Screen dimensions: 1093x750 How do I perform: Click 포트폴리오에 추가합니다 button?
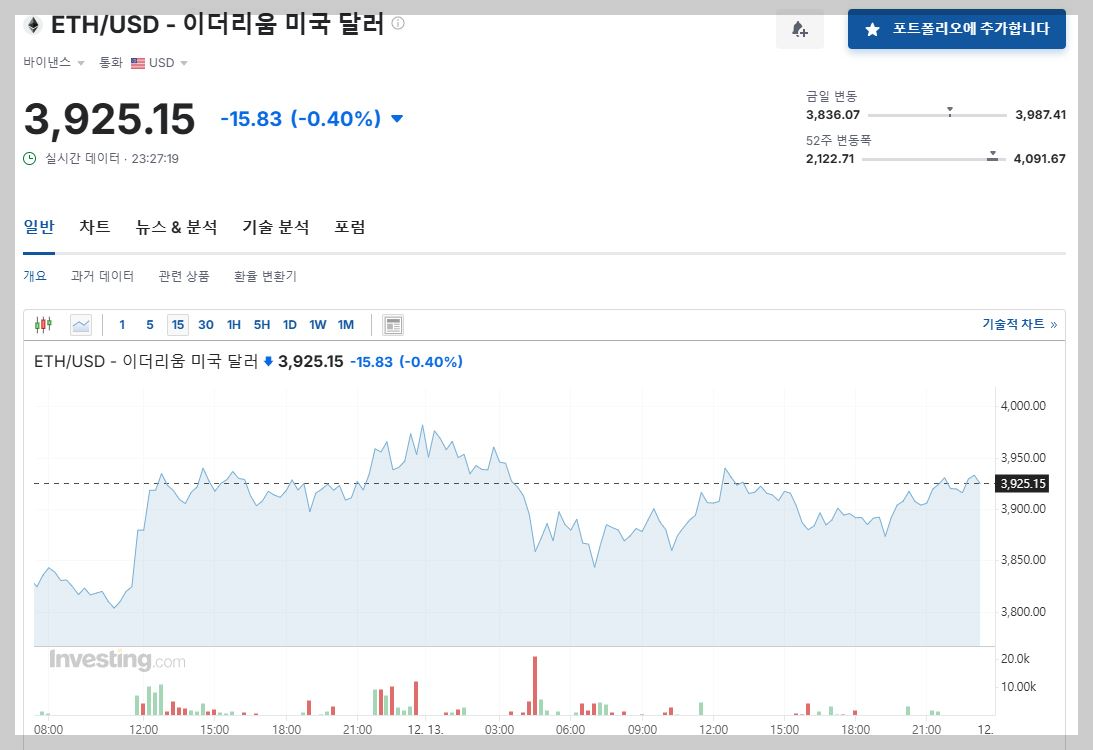[956, 29]
